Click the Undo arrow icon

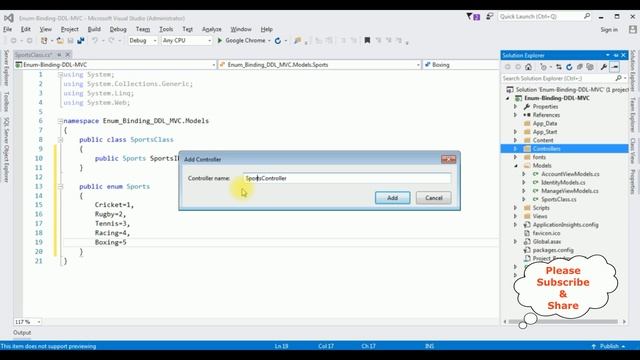click(95, 41)
